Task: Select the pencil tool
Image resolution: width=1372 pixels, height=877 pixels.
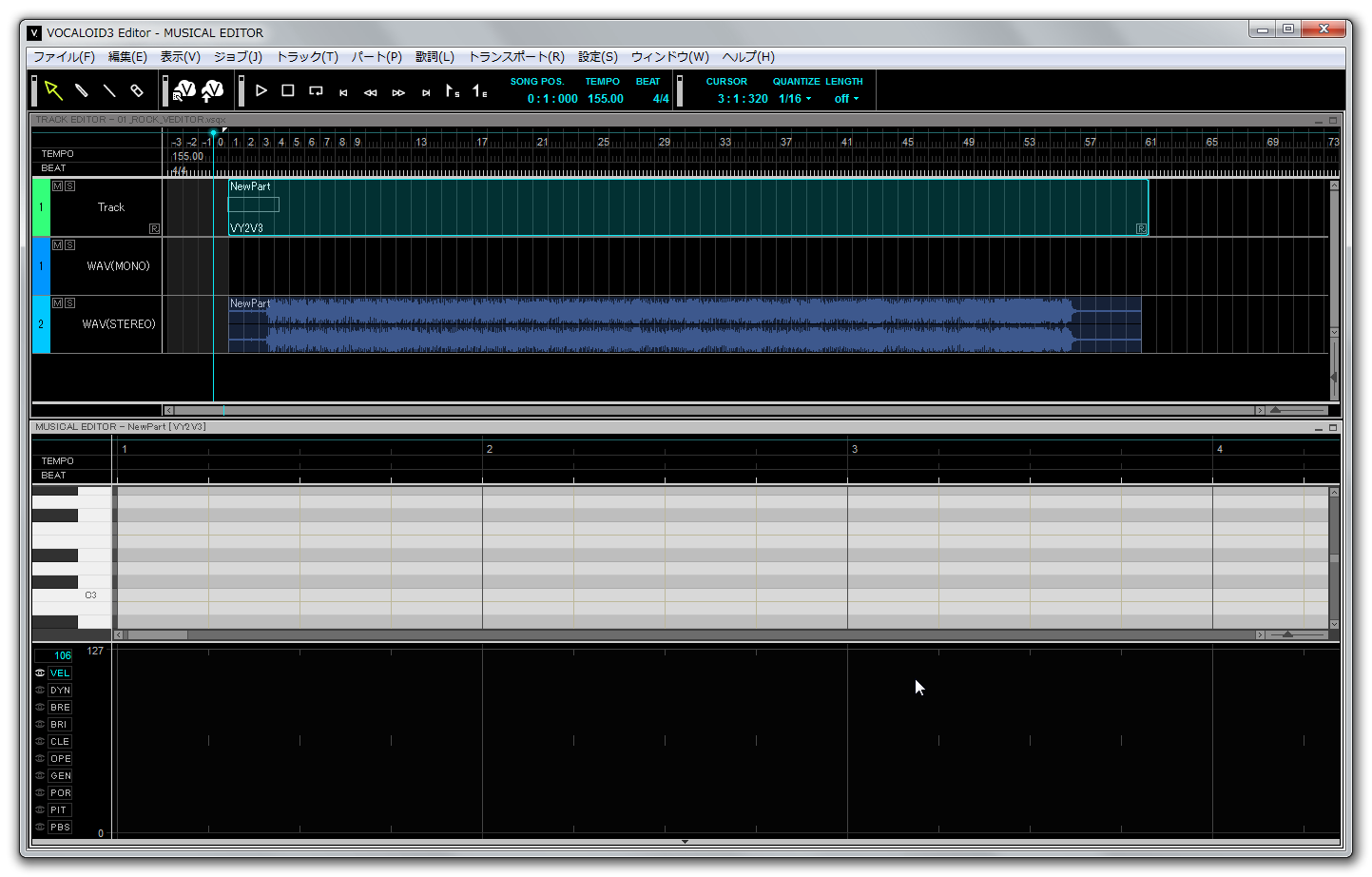Action: coord(82,90)
